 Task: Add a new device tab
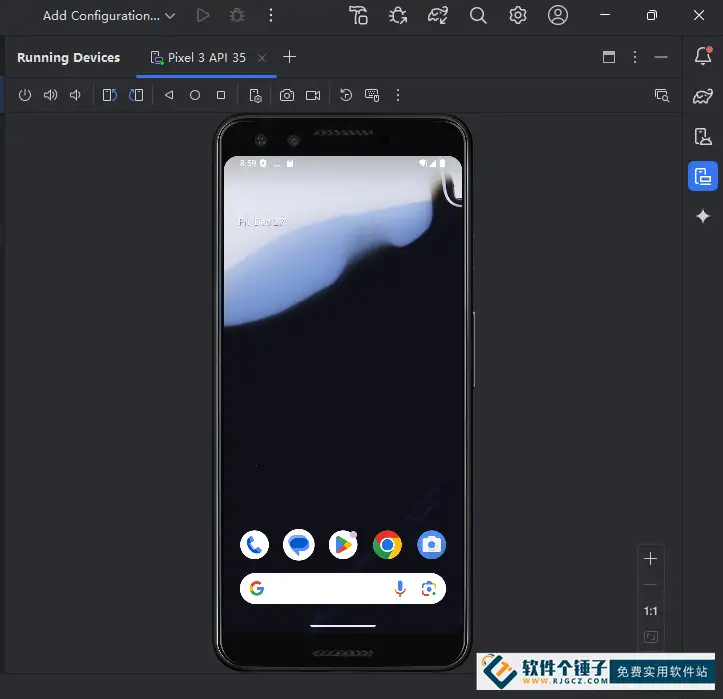(x=290, y=57)
